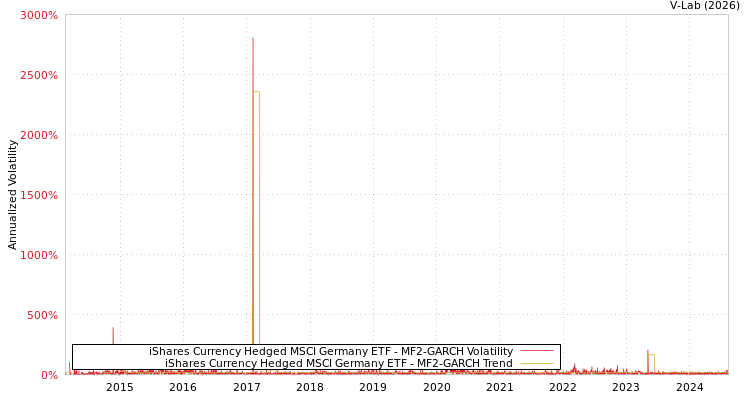Select the MF2-GARCH Trend legend entry
The height and width of the screenshot is (400, 750).
(x=339, y=363)
